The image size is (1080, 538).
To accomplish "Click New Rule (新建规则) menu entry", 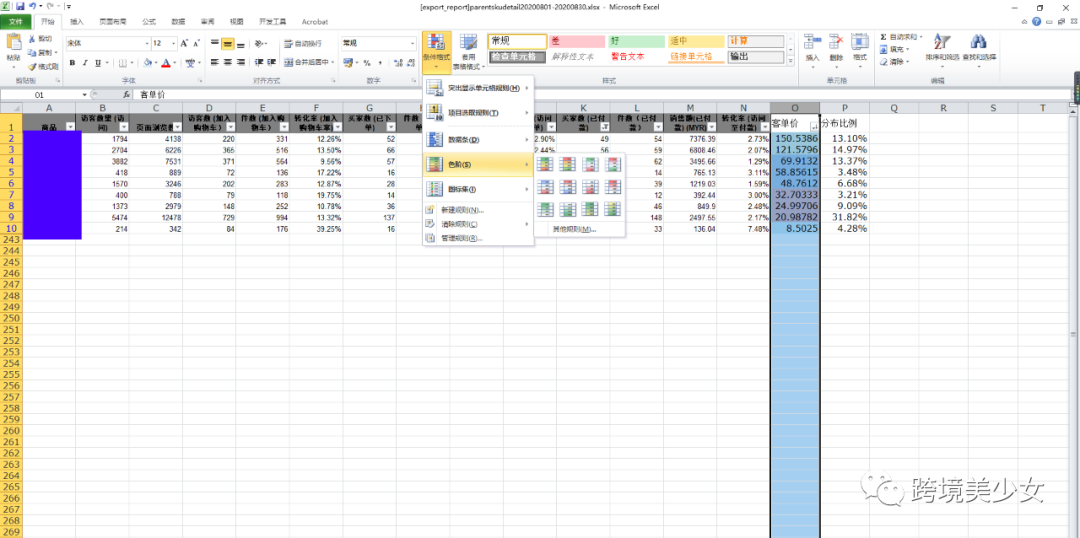I will (x=461, y=210).
